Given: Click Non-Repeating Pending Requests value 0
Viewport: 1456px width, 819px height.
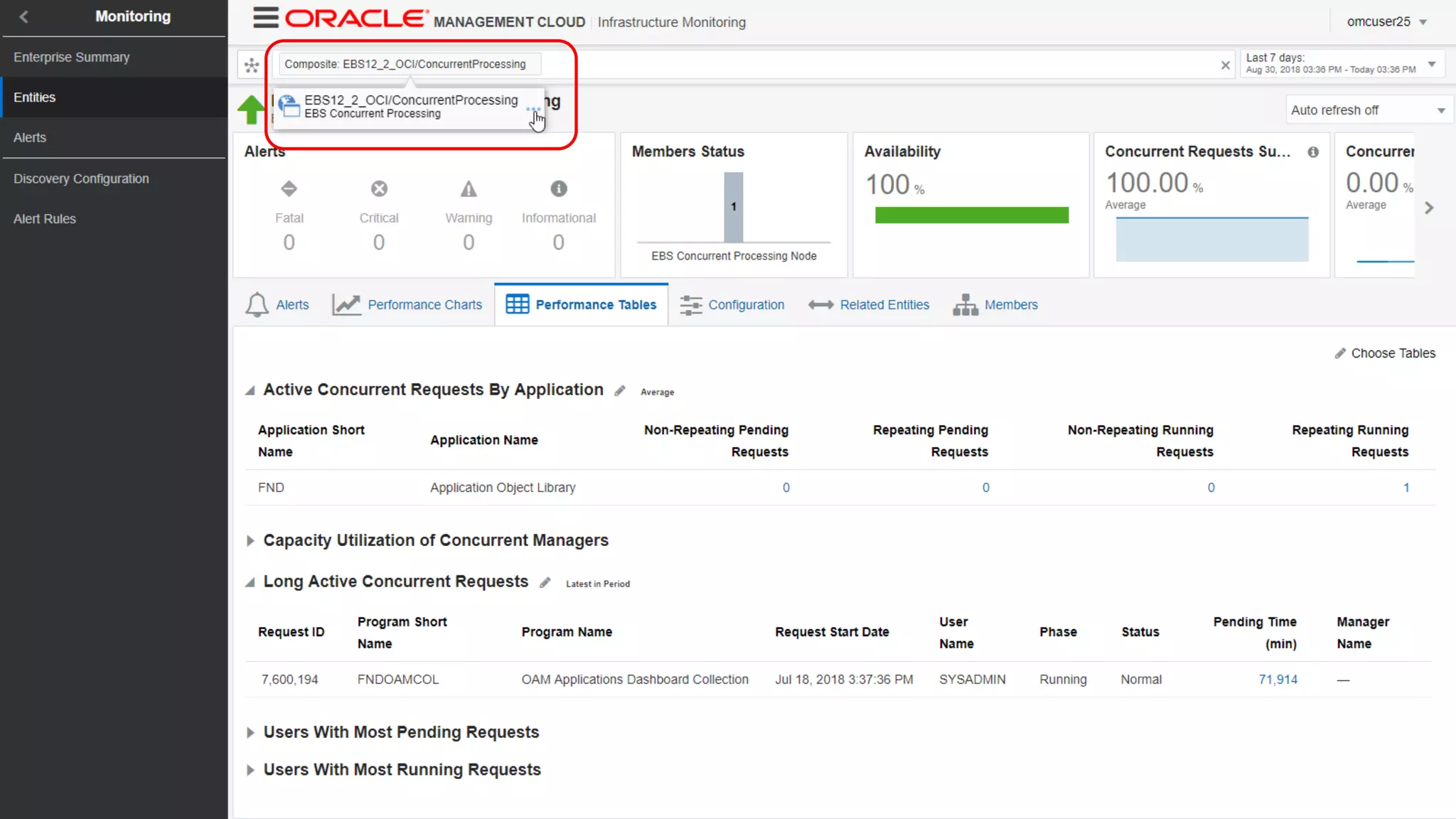Looking at the screenshot, I should coord(786,488).
